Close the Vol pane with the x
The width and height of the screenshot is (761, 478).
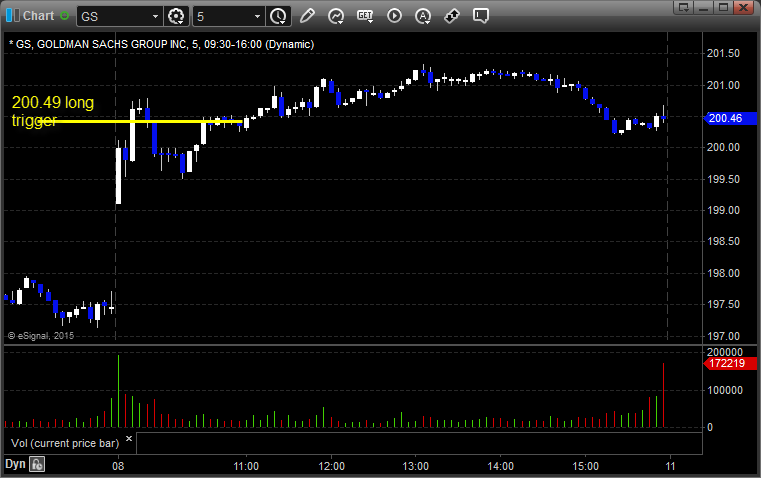129,438
